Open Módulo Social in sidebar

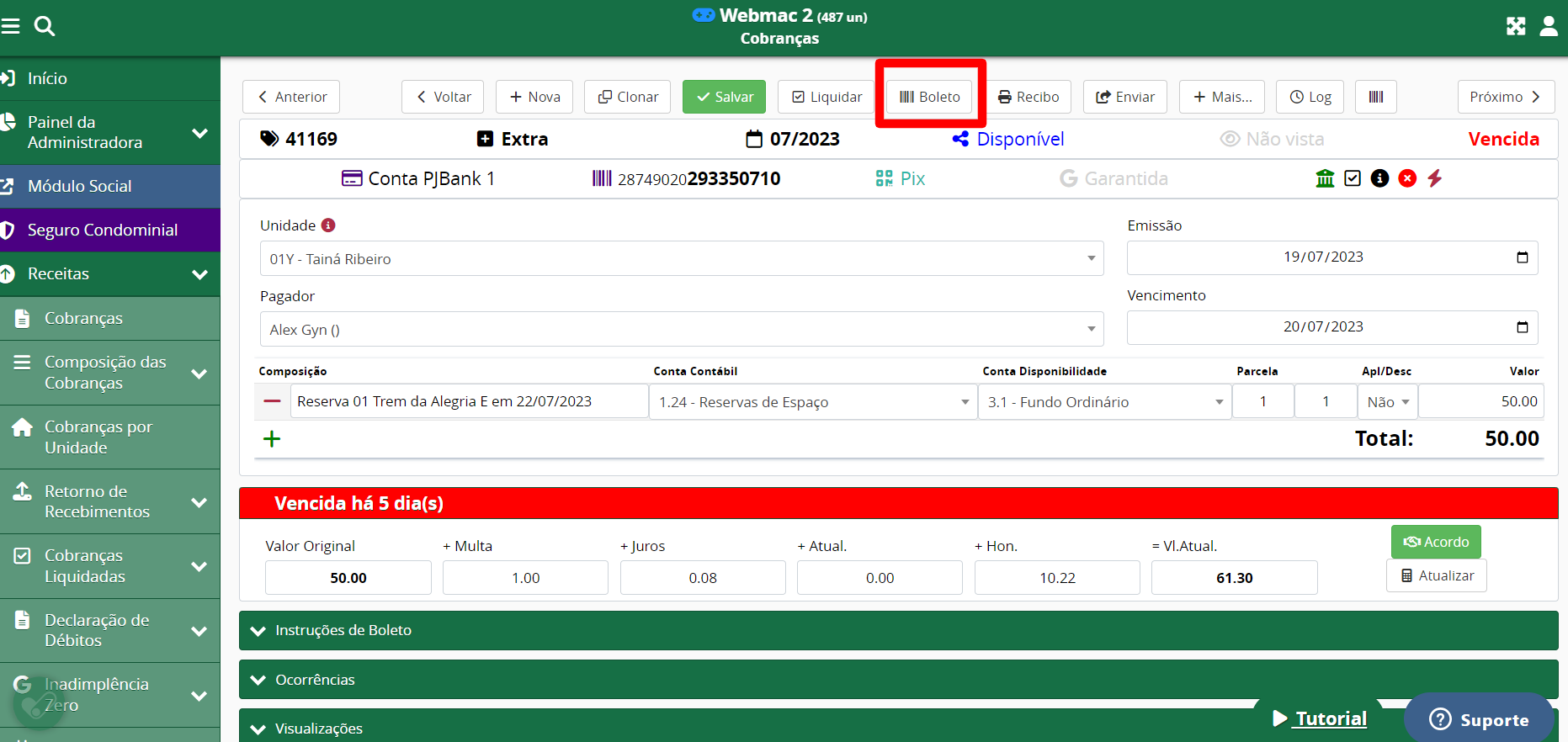80,186
